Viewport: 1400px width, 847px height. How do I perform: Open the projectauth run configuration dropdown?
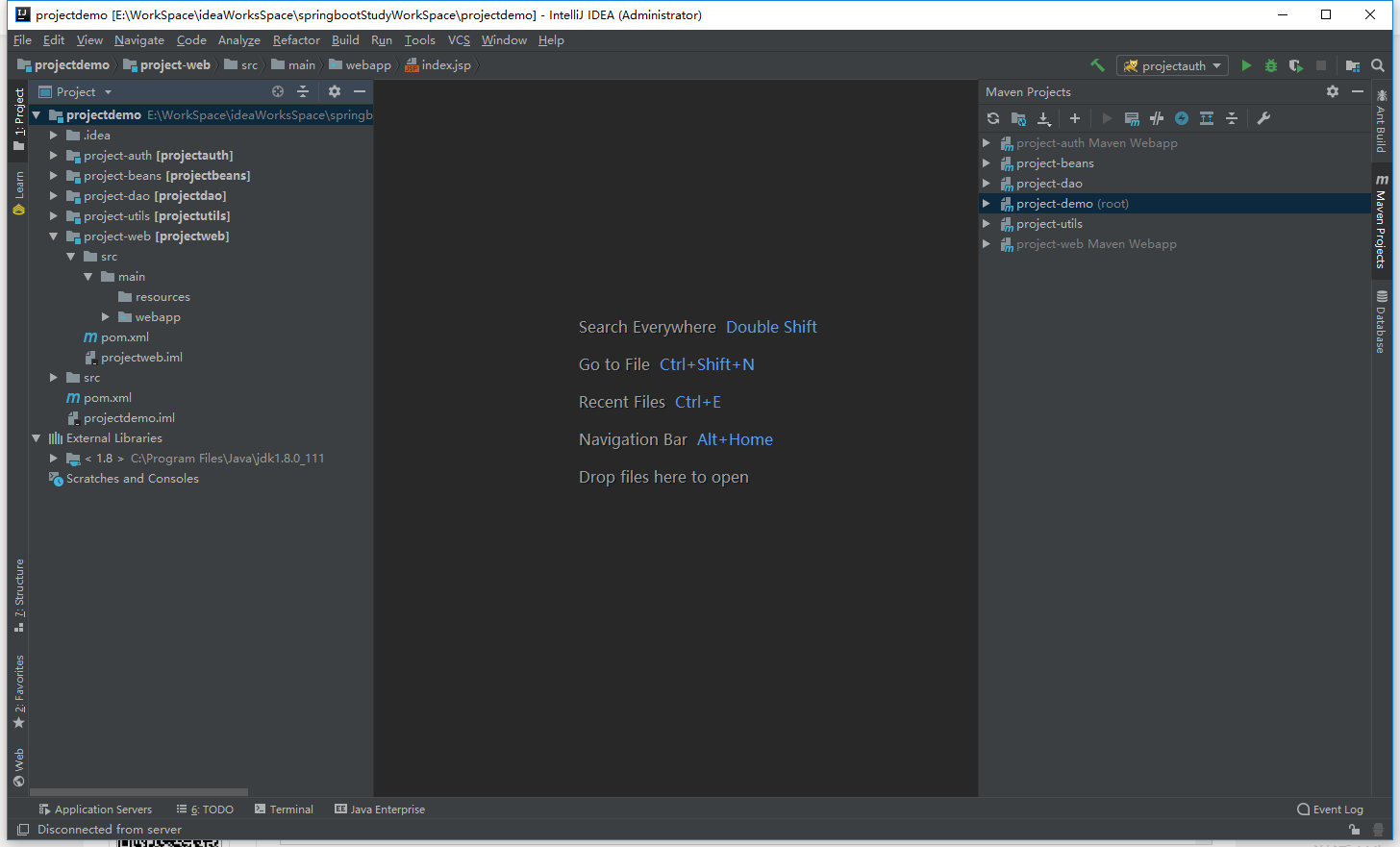tap(1172, 65)
